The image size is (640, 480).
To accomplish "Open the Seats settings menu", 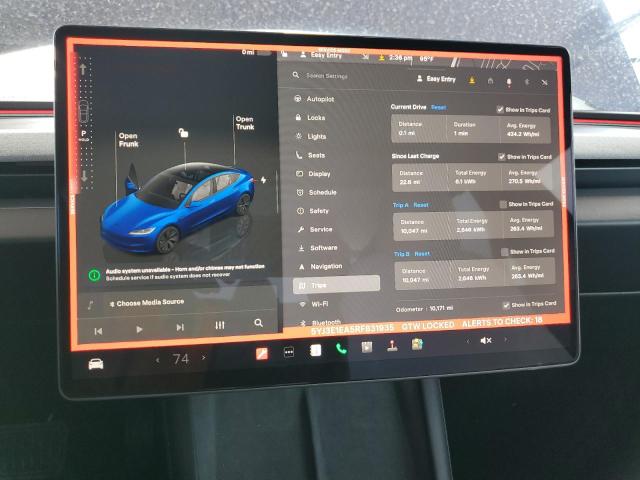I will tap(311, 155).
